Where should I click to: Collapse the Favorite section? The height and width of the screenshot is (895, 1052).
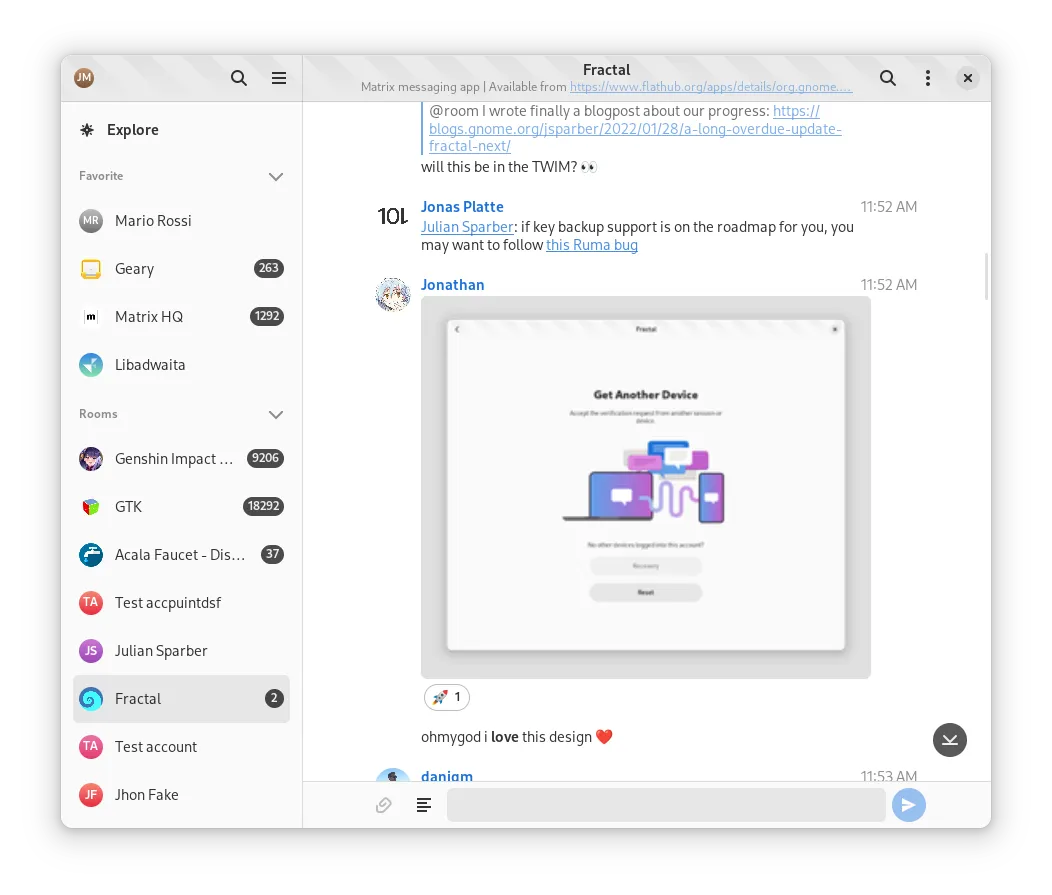coord(276,177)
